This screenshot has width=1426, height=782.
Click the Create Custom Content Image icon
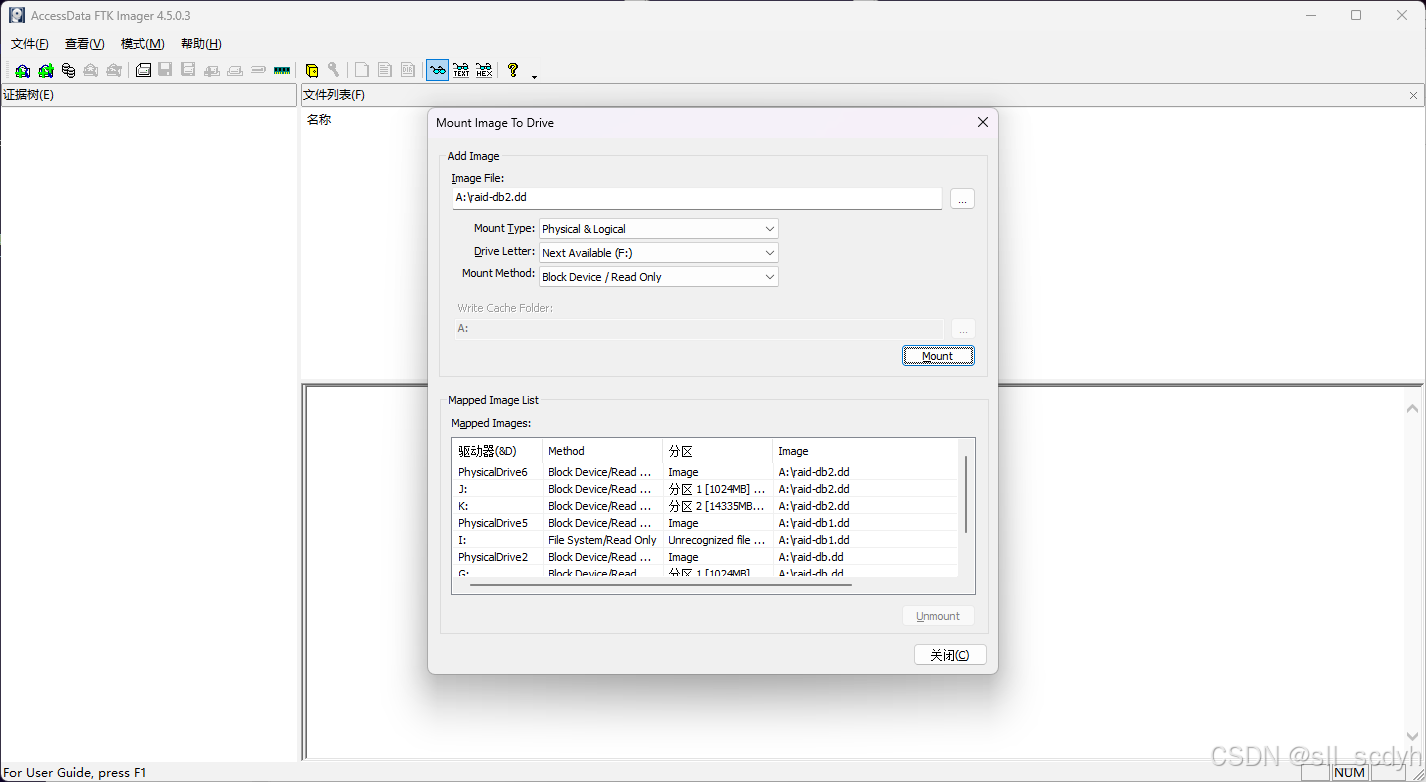coord(235,70)
